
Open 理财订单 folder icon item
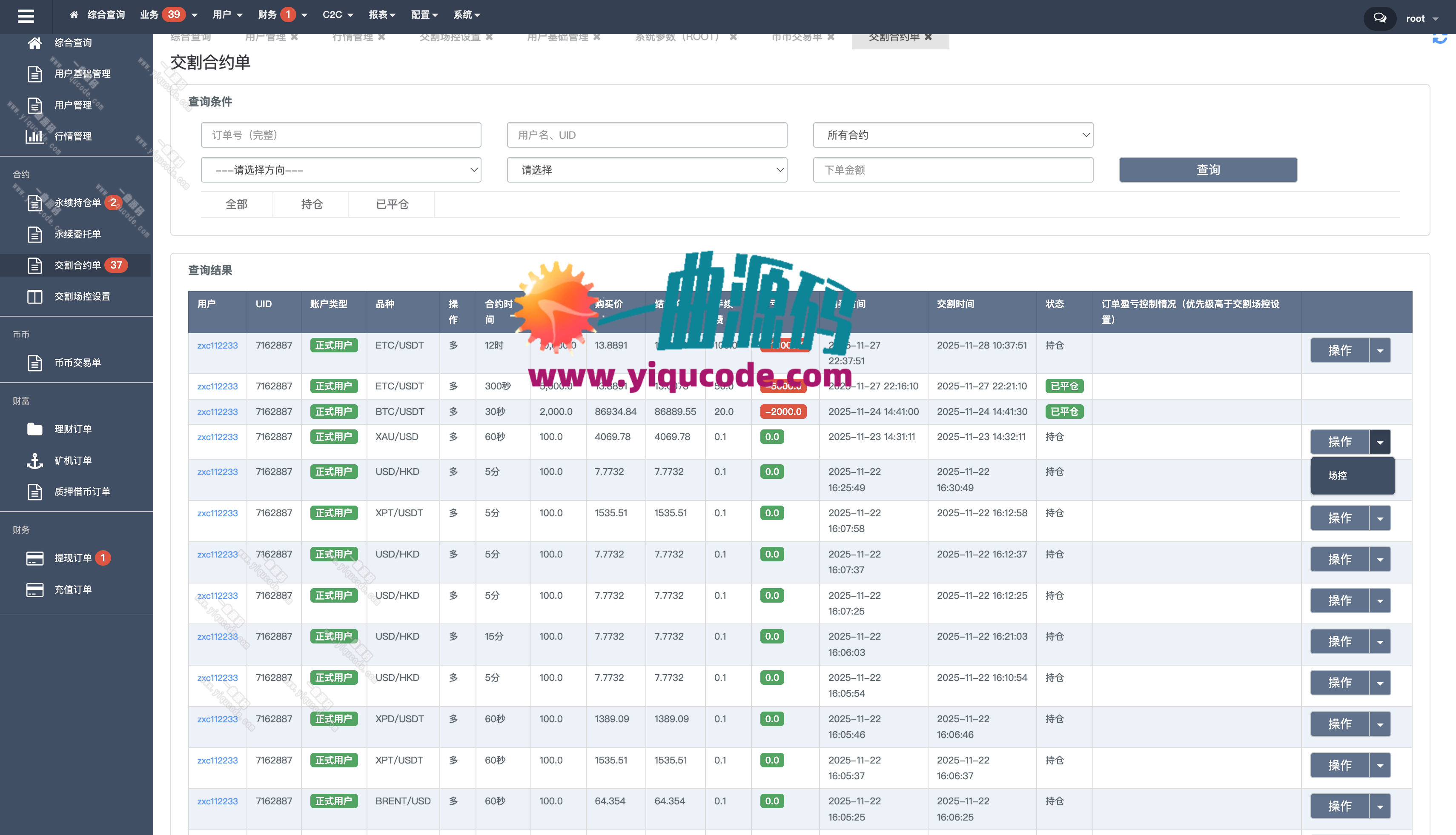pyautogui.click(x=34, y=429)
